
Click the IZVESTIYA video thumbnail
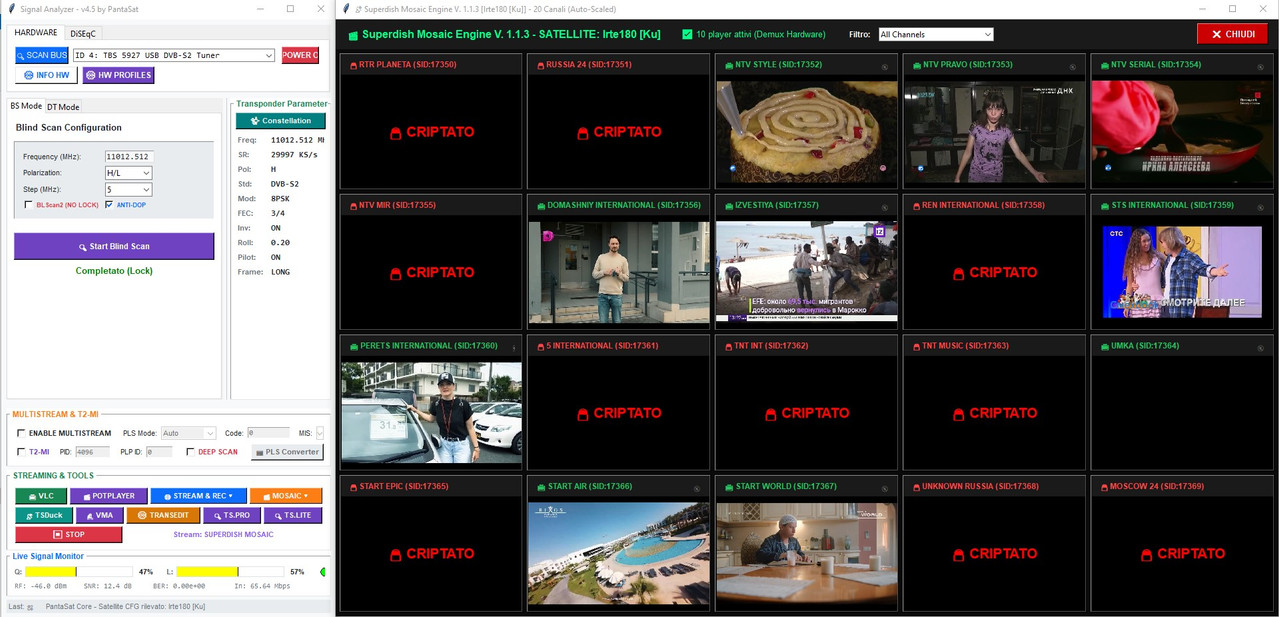[807, 272]
